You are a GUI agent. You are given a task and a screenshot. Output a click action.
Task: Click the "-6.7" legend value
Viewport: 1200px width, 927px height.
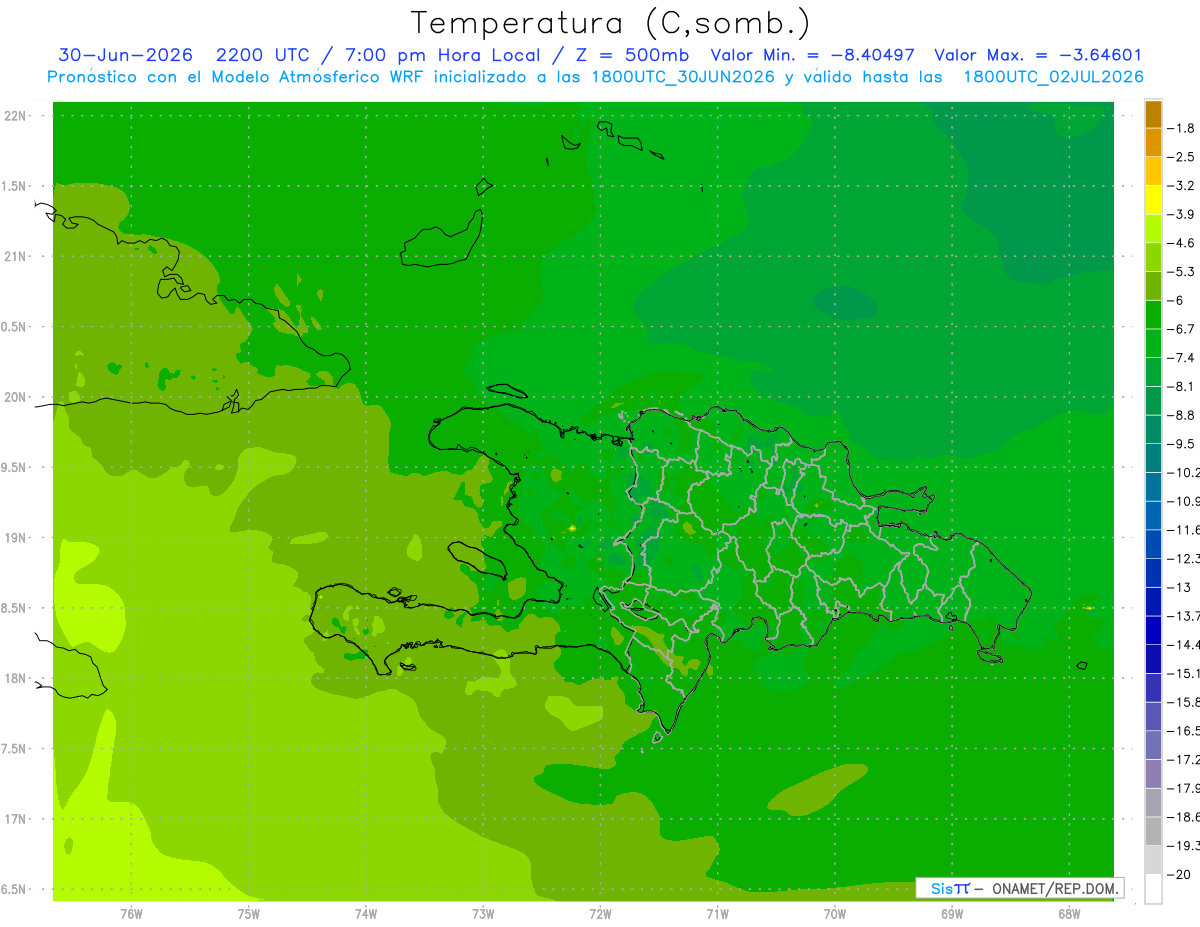click(x=1183, y=328)
